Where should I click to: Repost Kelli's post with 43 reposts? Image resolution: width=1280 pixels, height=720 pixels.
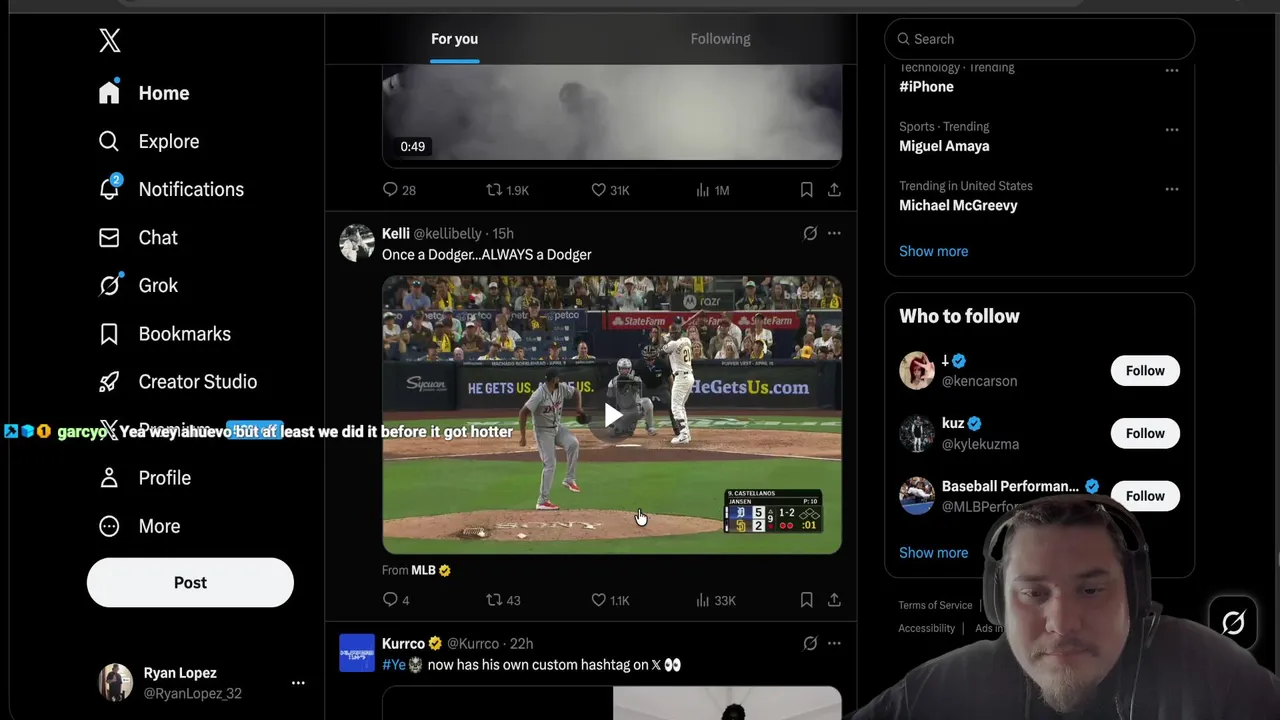503,600
